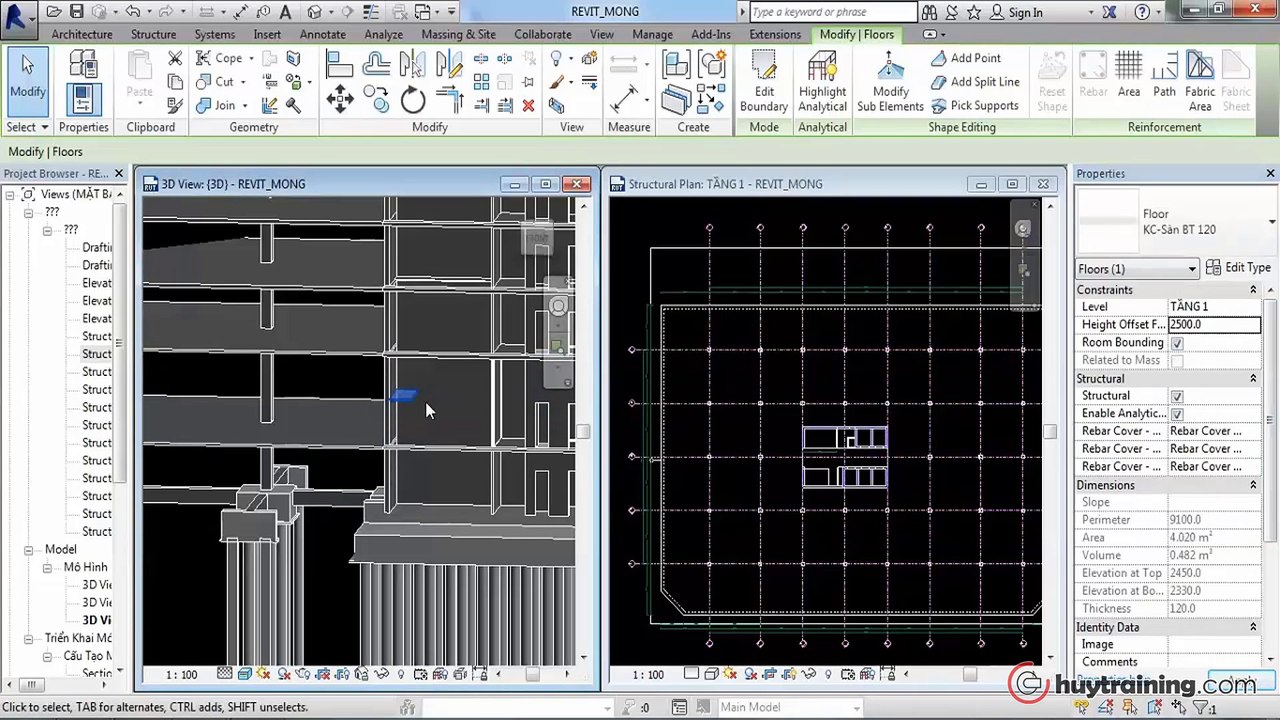The height and width of the screenshot is (720, 1280).
Task: Select the Align tool in Modify panel
Action: 339,64
